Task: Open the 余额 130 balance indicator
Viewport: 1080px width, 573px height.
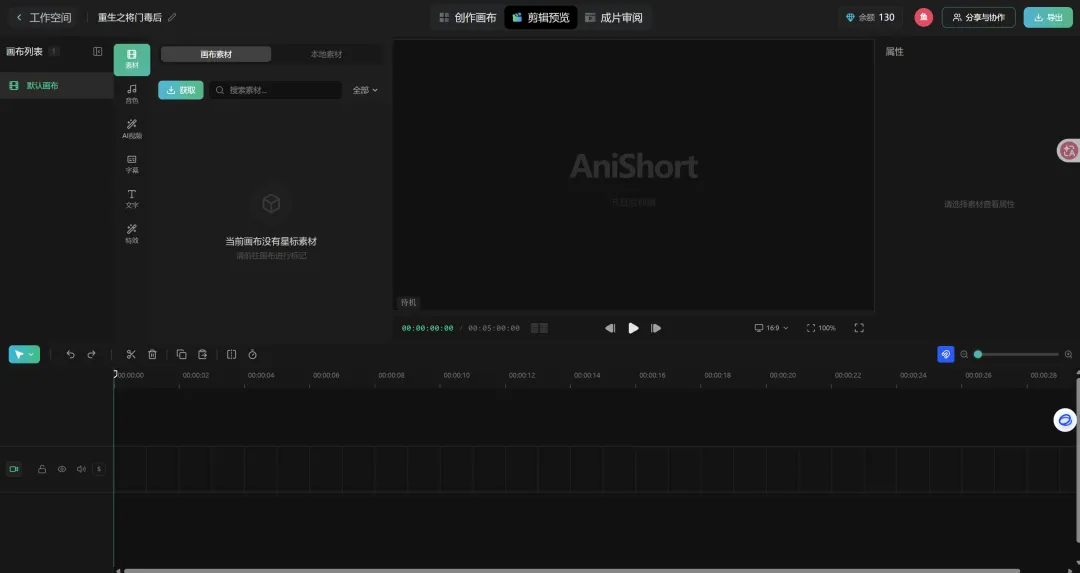Action: [870, 17]
